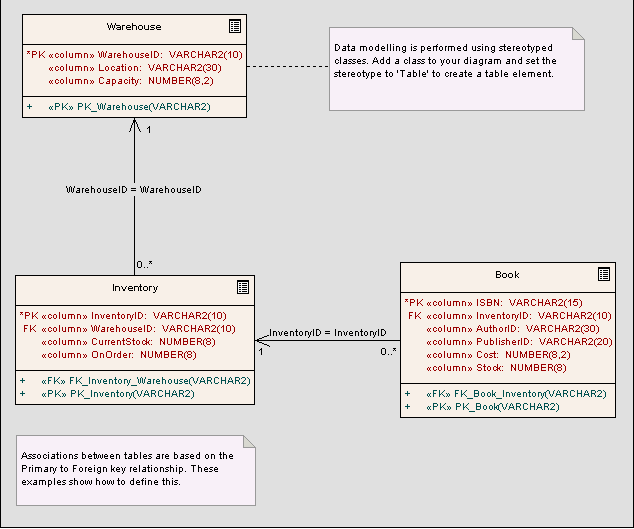Click the PK_Warehouse operation
Image resolution: width=634 pixels, height=529 pixels.
(128, 106)
